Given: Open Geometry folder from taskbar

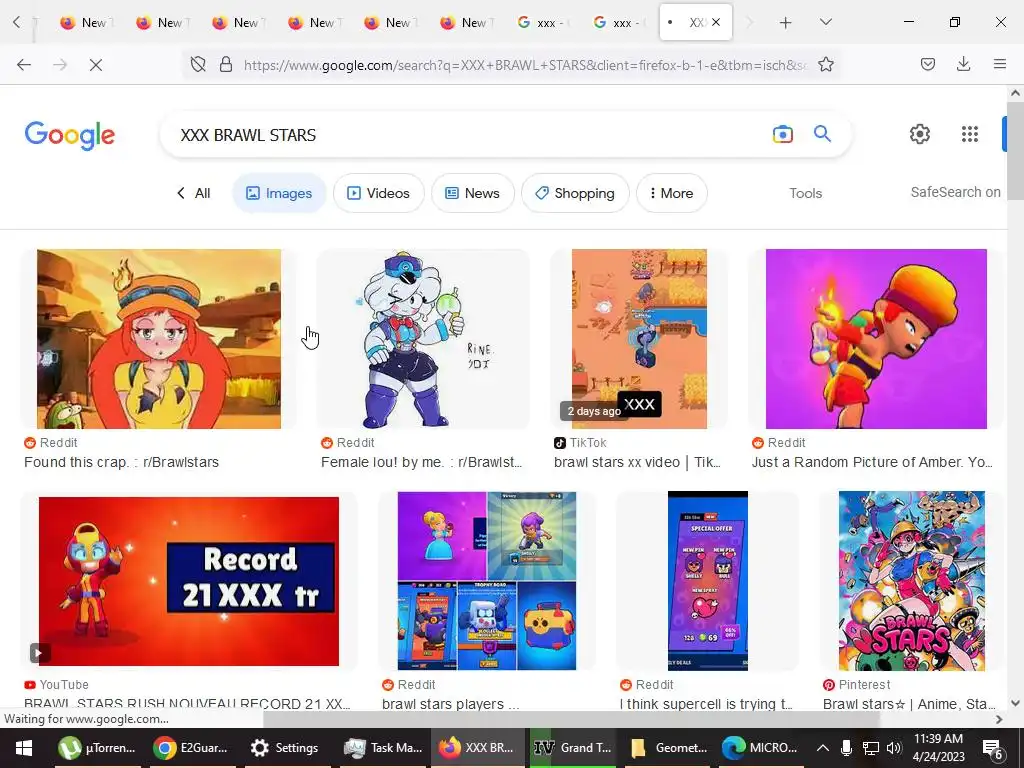Looking at the screenshot, I should [x=668, y=748].
